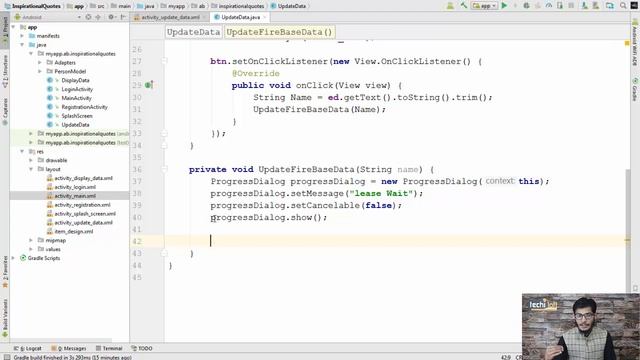Image resolution: width=640 pixels, height=360 pixels.
Task: Expand the mipmap folder
Action: point(31,240)
